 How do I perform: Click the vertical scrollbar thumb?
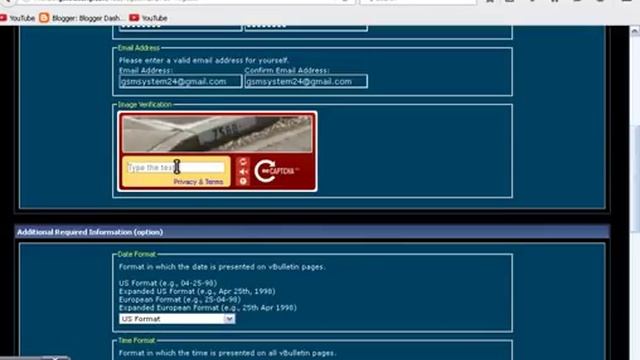click(635, 180)
